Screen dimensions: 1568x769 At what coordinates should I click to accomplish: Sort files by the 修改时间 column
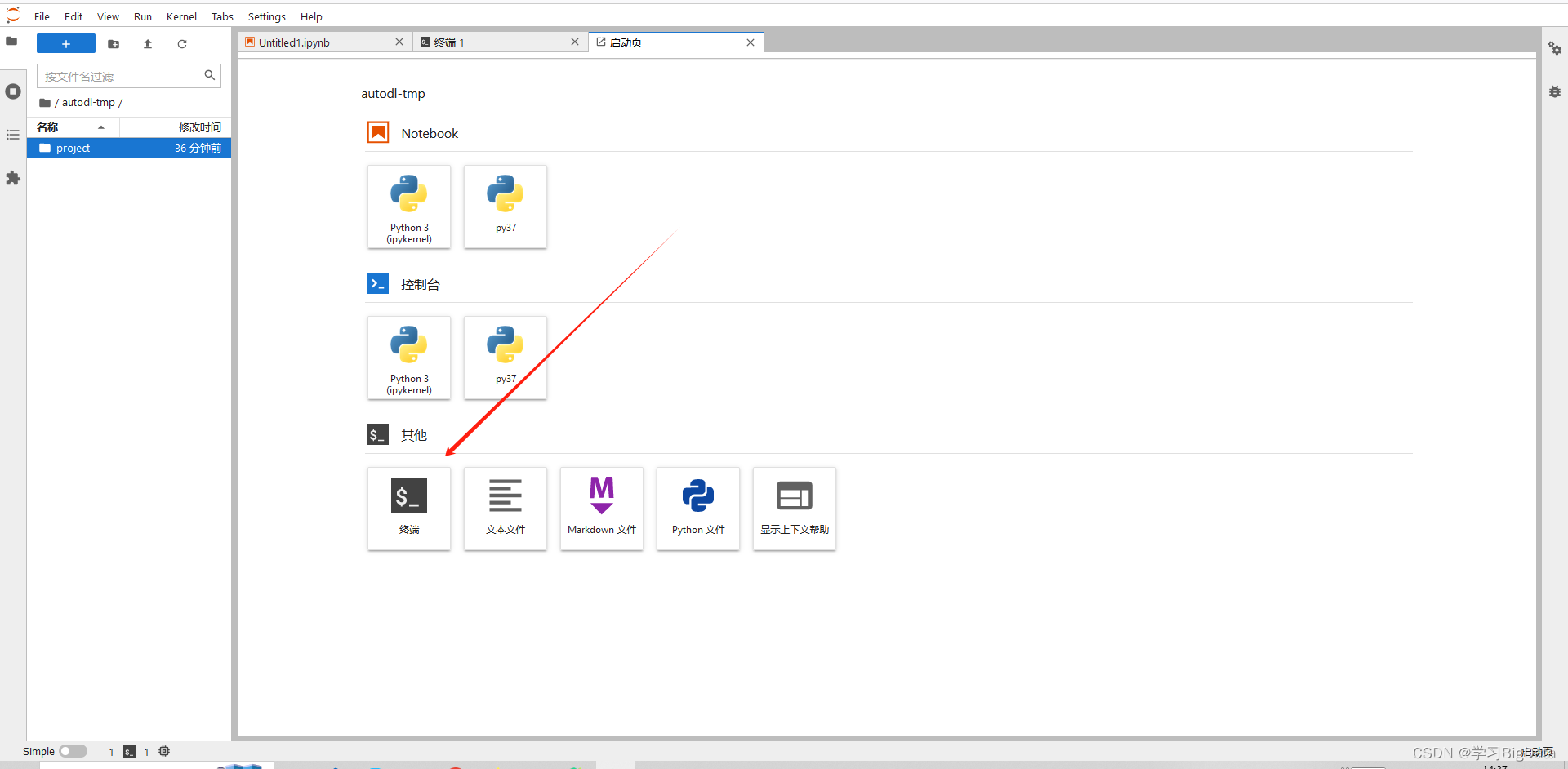[176, 127]
